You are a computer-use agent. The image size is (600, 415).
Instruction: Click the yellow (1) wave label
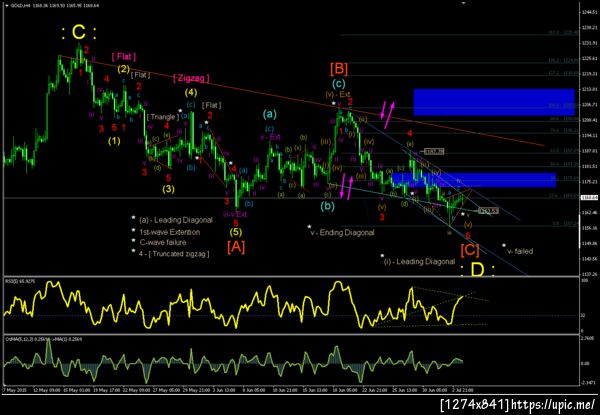tap(114, 141)
